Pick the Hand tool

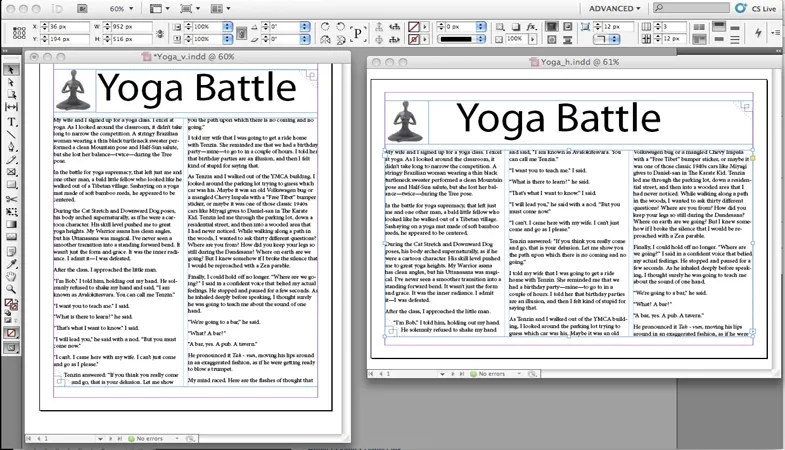11,277
